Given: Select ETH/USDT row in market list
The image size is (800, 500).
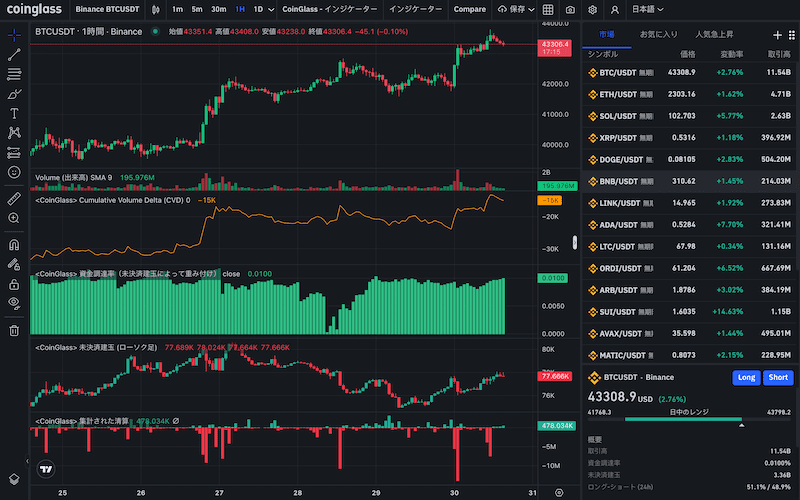Looking at the screenshot, I should pos(691,94).
